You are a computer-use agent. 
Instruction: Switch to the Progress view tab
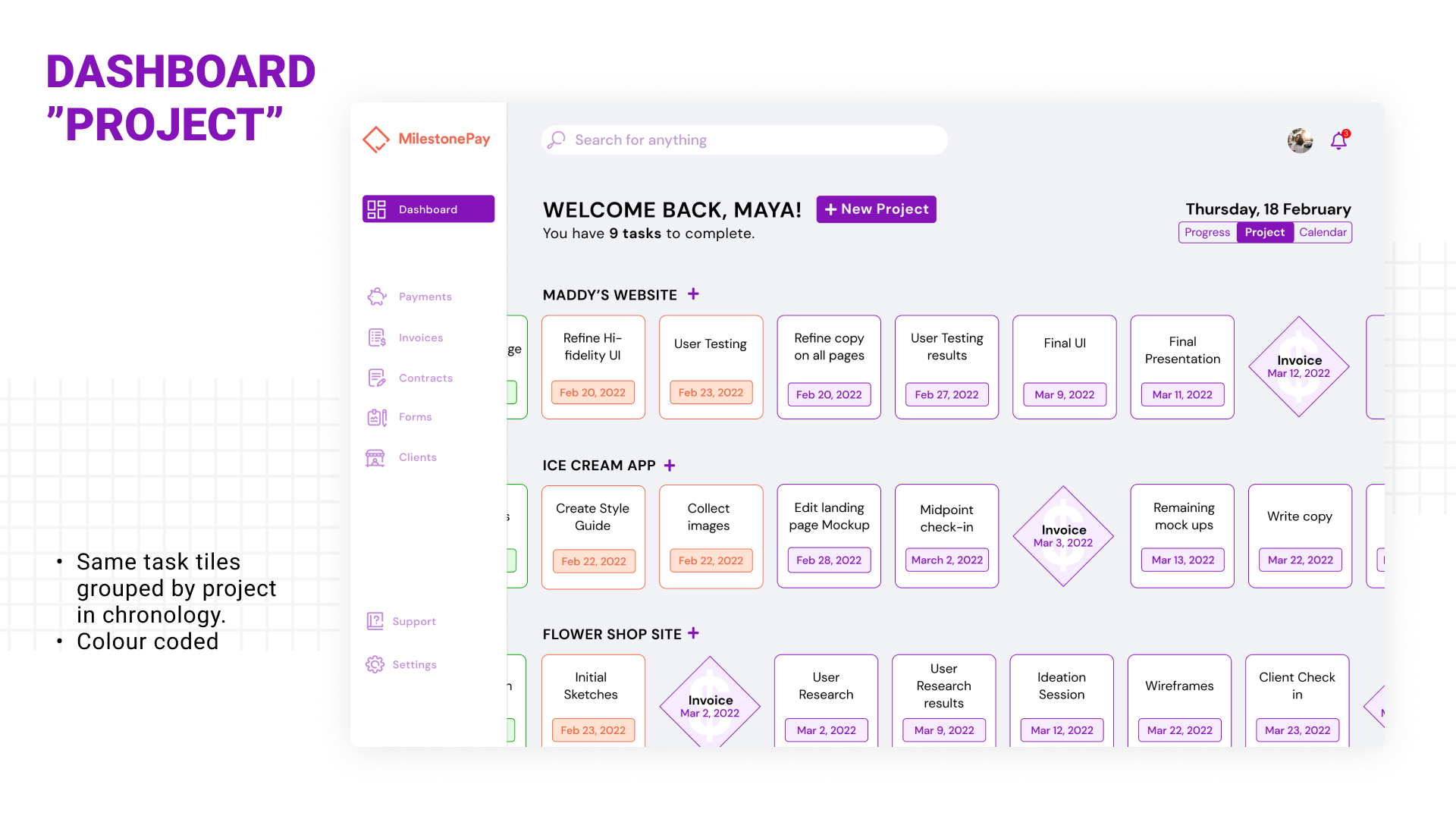click(x=1207, y=232)
